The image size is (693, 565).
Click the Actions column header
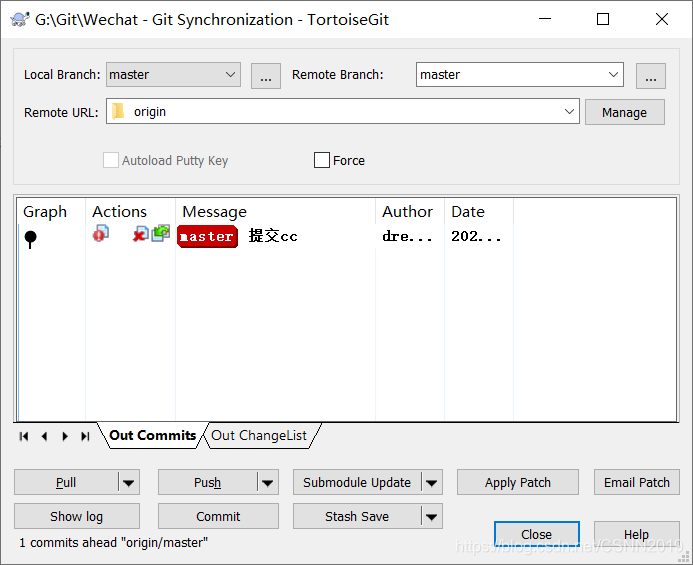coord(131,212)
